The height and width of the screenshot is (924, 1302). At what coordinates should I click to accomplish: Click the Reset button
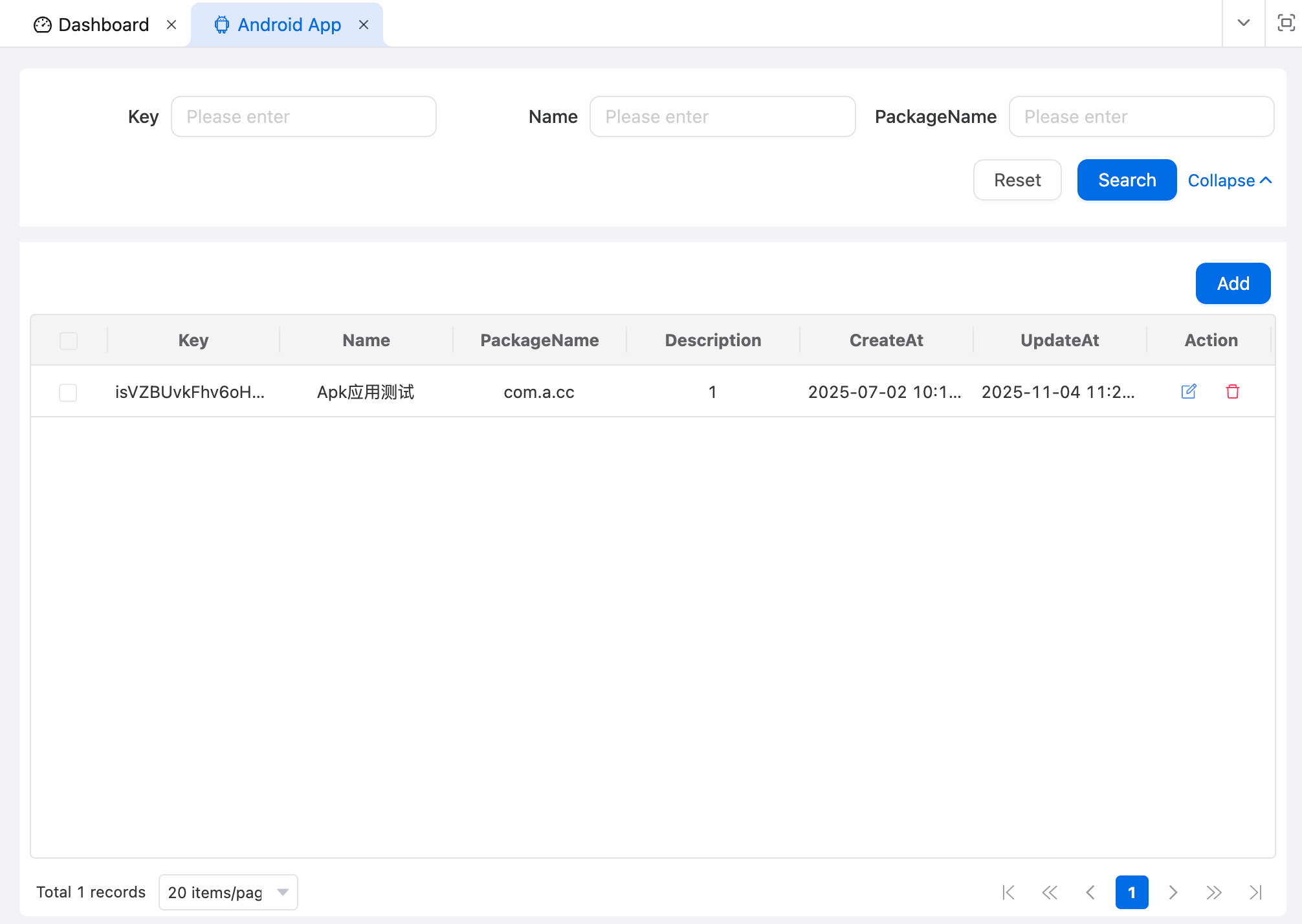[x=1017, y=180]
